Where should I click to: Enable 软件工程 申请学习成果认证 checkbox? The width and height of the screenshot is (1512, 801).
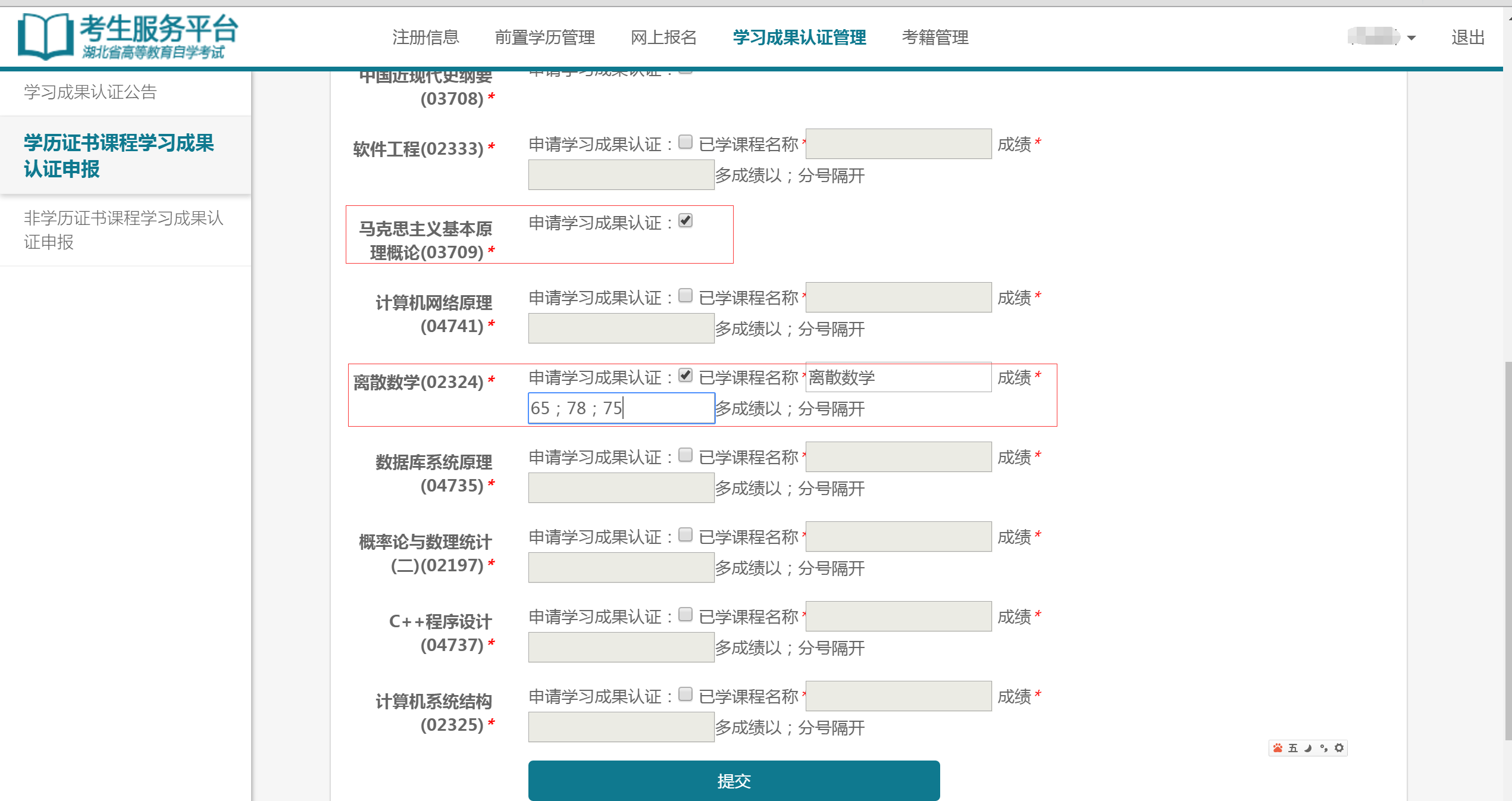(x=685, y=142)
